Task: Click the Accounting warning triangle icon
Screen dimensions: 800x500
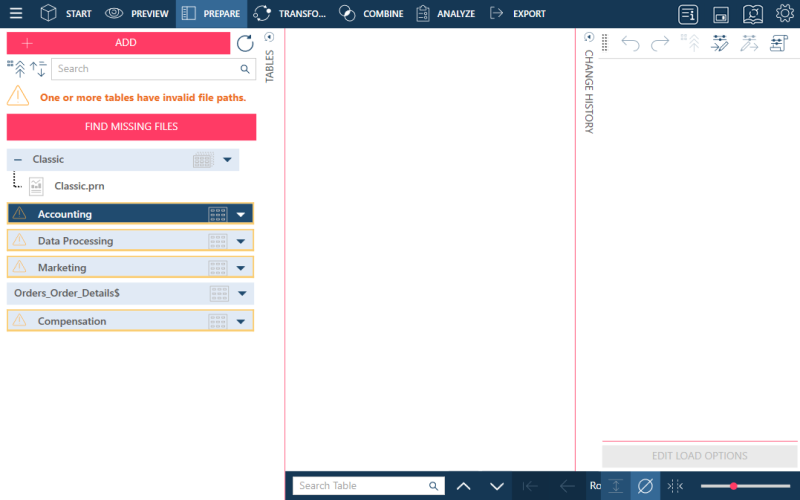Action: point(19,213)
